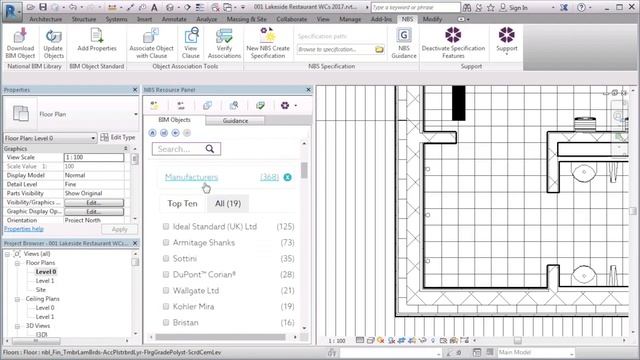This screenshot has width=640, height=360.
Task: Click the Back arrow in NBS Resource Panel
Action: coord(176,133)
